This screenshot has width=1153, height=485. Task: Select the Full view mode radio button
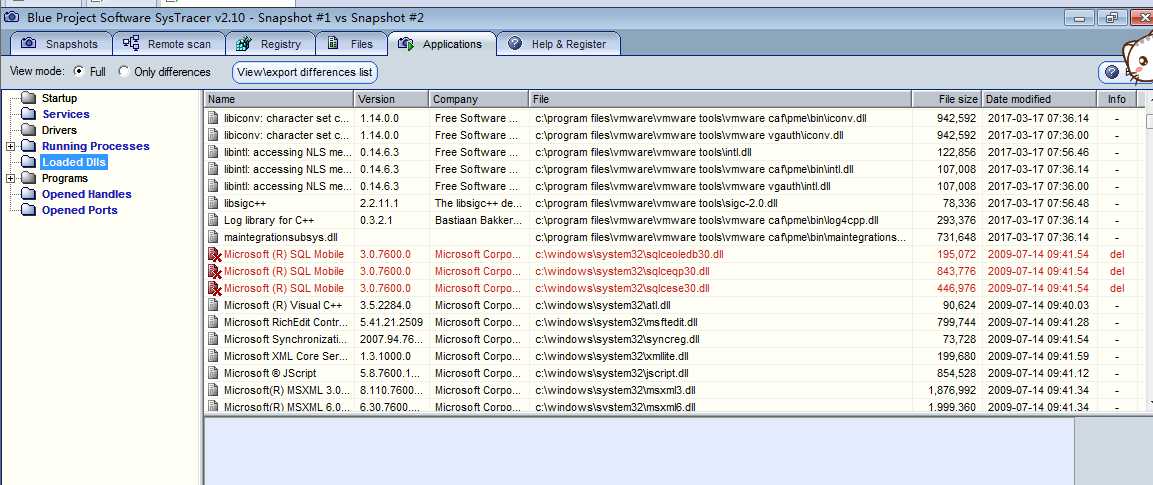tap(79, 72)
